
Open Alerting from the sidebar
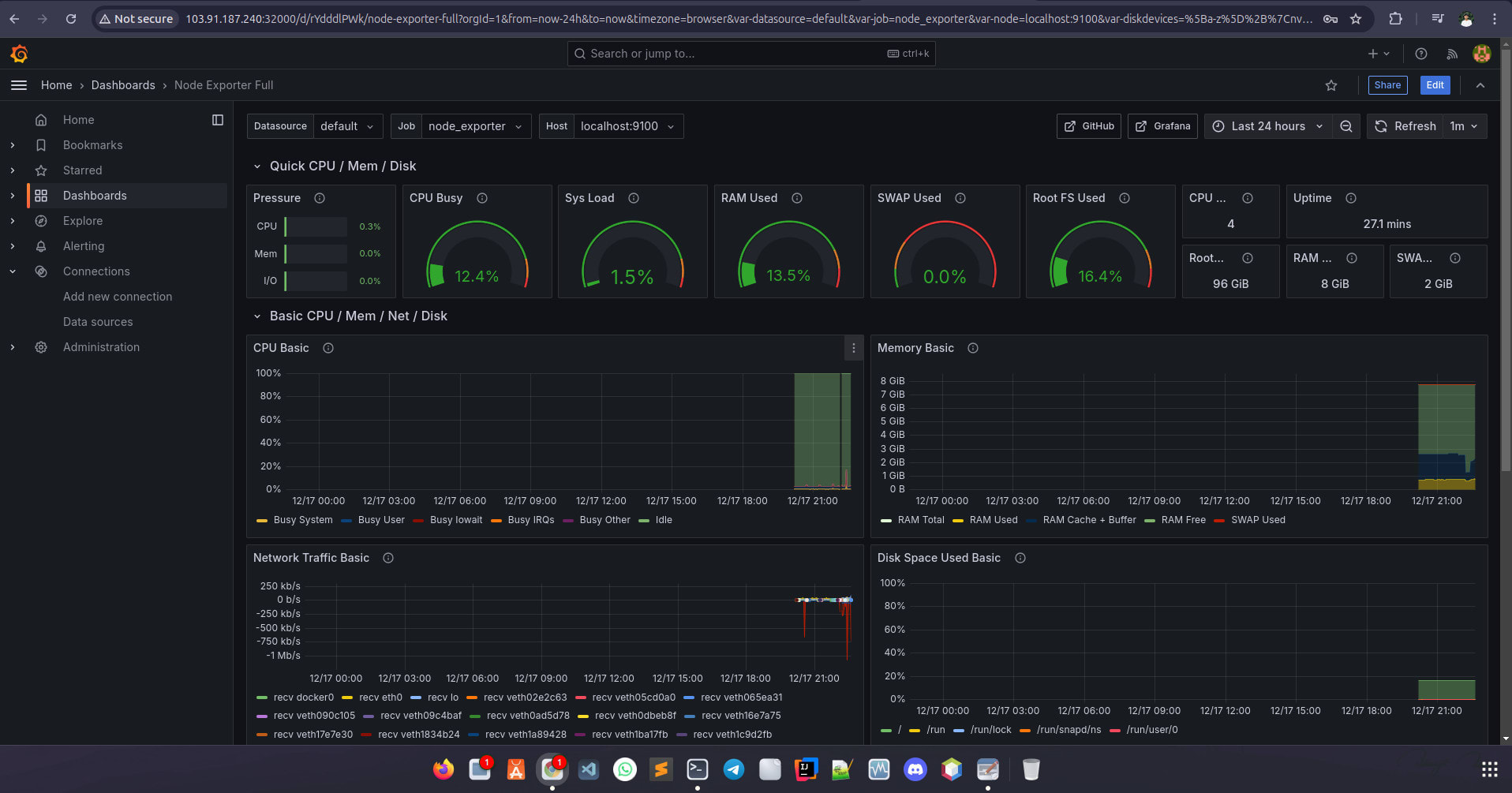point(84,246)
